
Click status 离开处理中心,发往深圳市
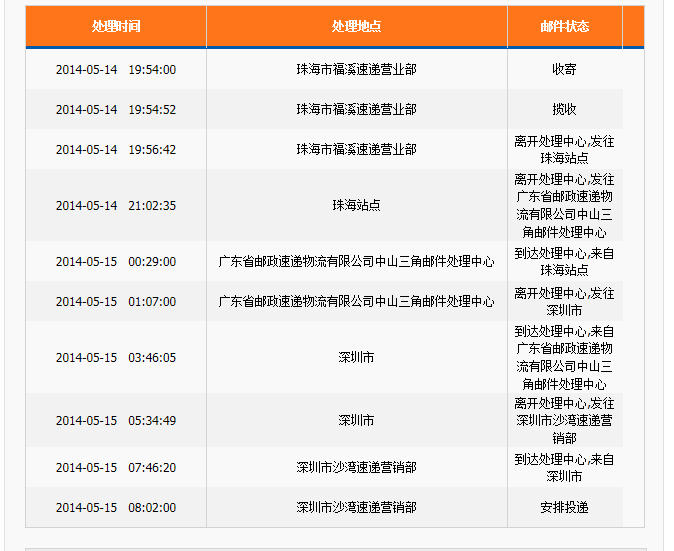(564, 302)
